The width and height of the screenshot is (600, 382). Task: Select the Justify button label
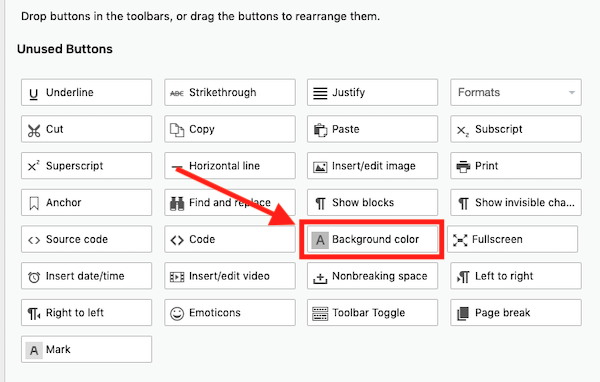click(x=349, y=93)
